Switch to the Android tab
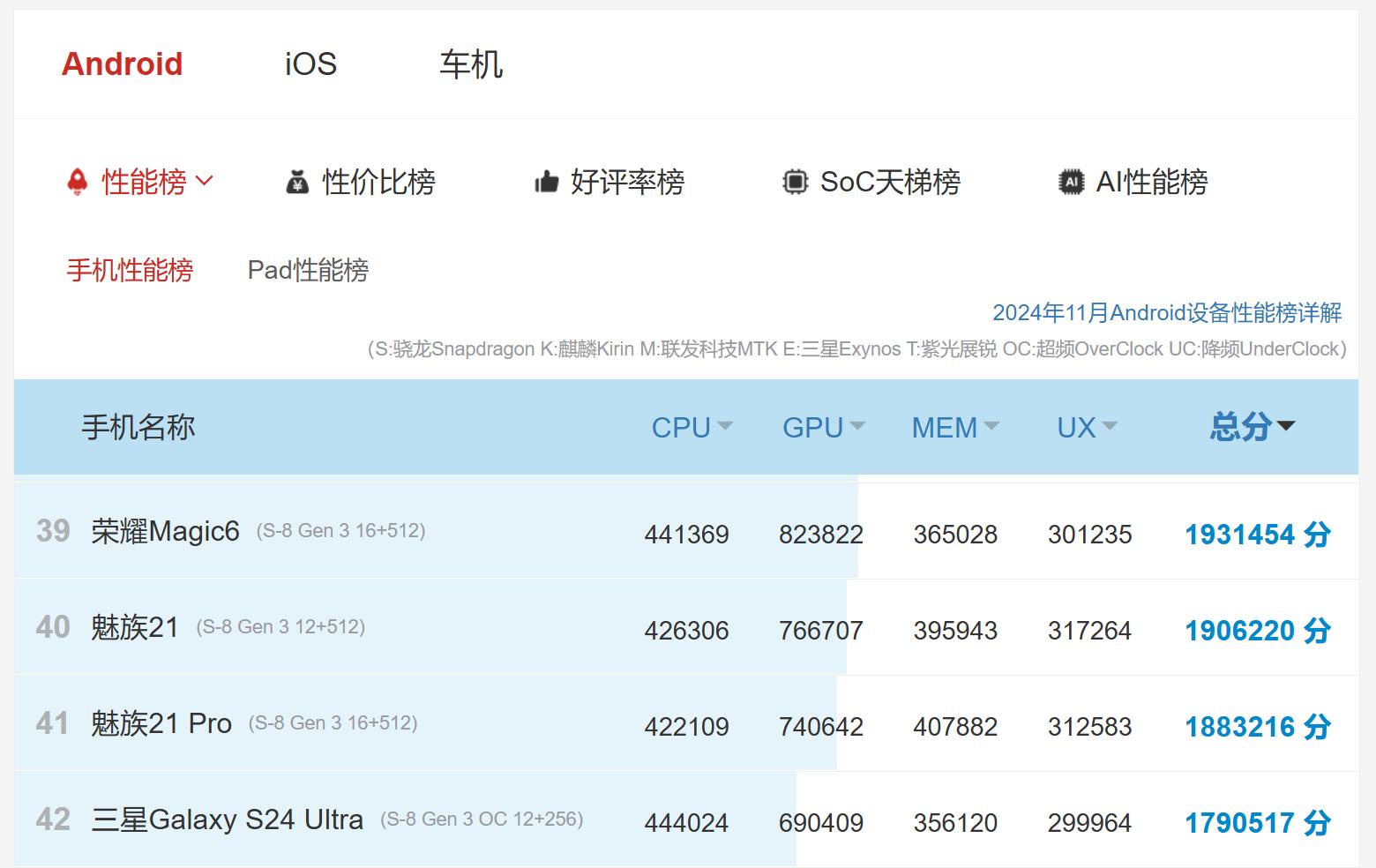This screenshot has height=868, width=1376. [x=122, y=64]
